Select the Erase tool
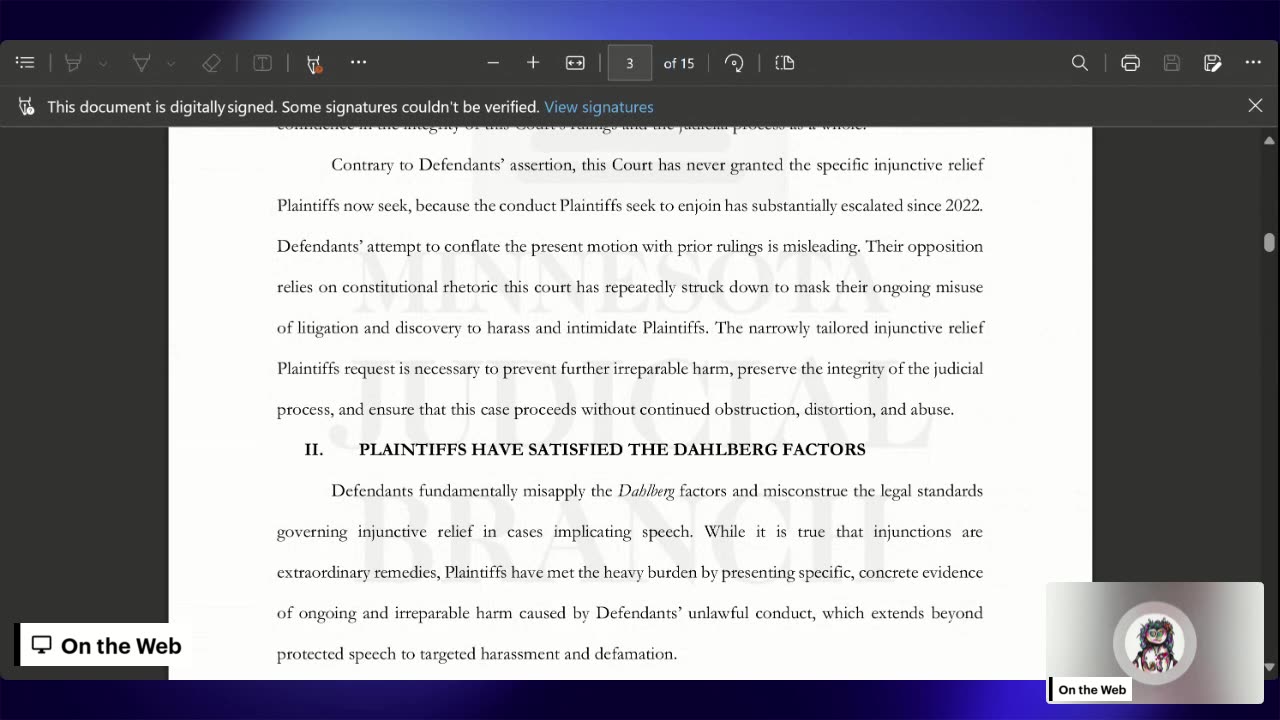The image size is (1280, 720). [211, 63]
